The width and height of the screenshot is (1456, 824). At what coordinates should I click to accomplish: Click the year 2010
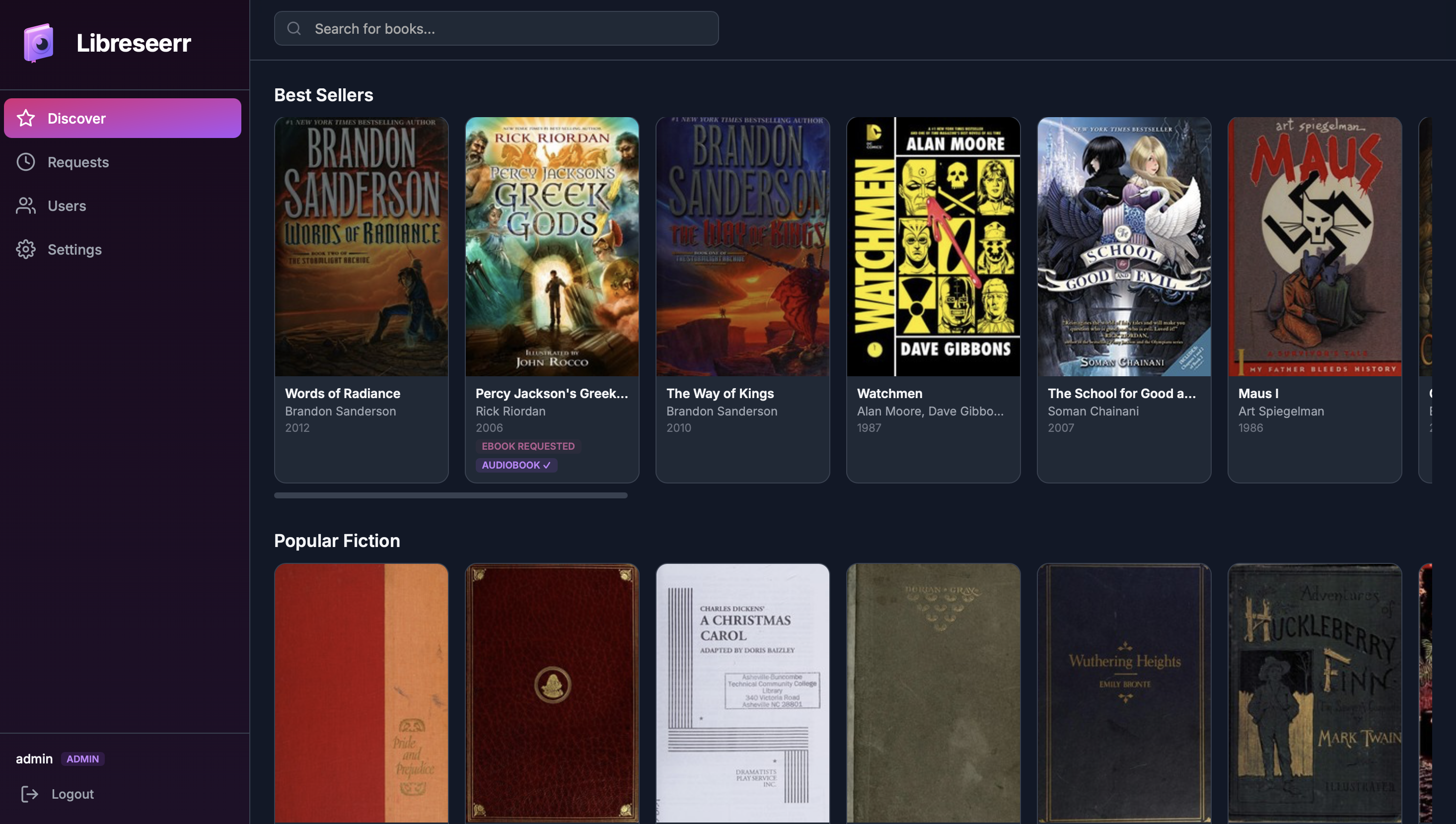click(679, 428)
